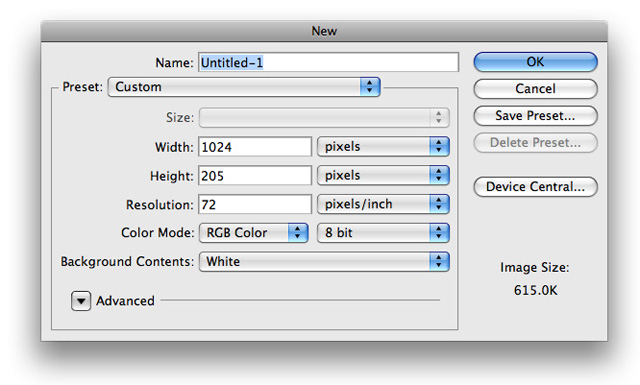Click the Image Size label
Image resolution: width=640 pixels, height=385 pixels.
pyautogui.click(x=535, y=267)
